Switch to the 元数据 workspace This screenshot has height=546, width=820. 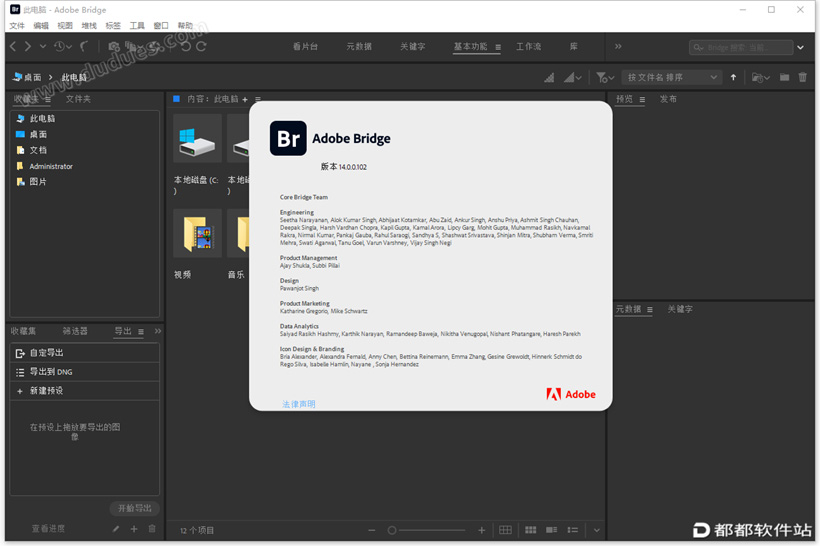pos(359,47)
